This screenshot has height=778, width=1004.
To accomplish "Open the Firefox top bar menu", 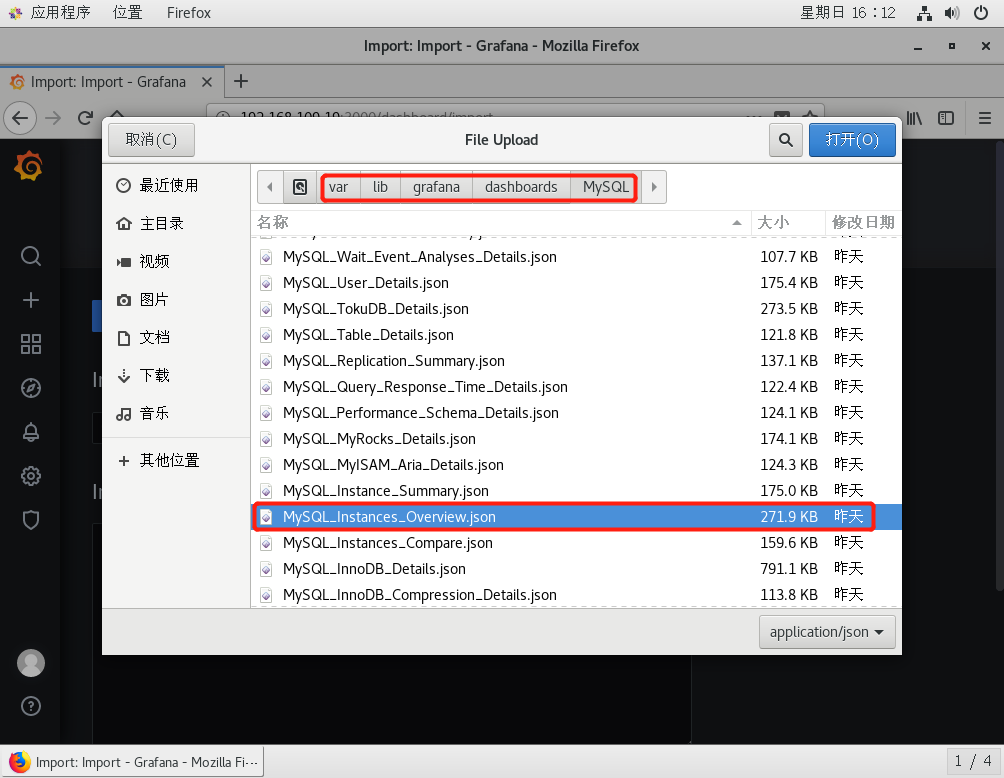I will pyautogui.click(x=188, y=13).
